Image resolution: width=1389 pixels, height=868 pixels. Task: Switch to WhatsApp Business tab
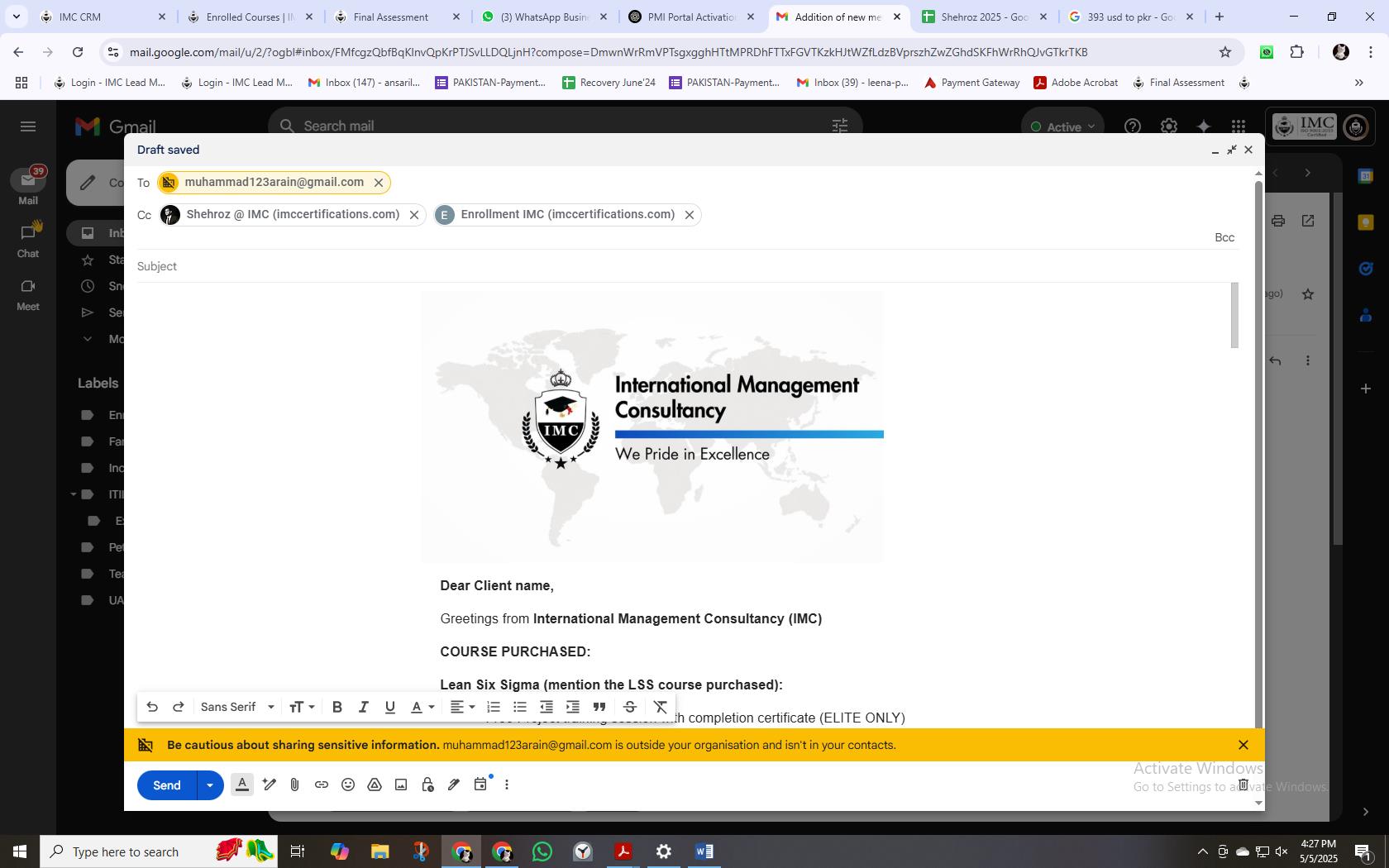[544, 17]
